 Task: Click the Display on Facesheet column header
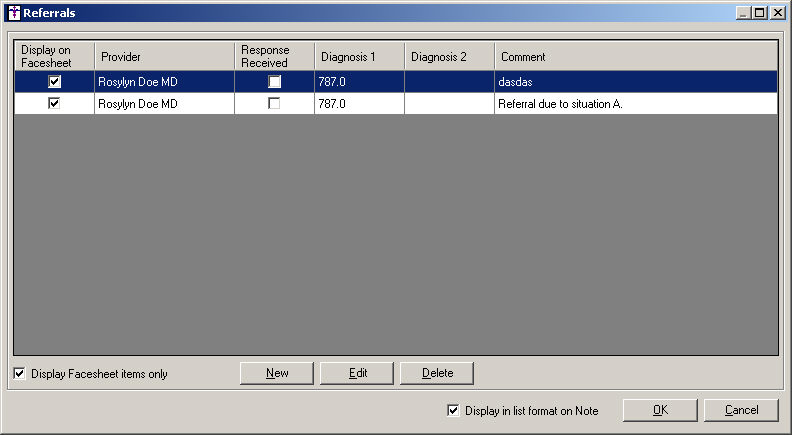55,57
